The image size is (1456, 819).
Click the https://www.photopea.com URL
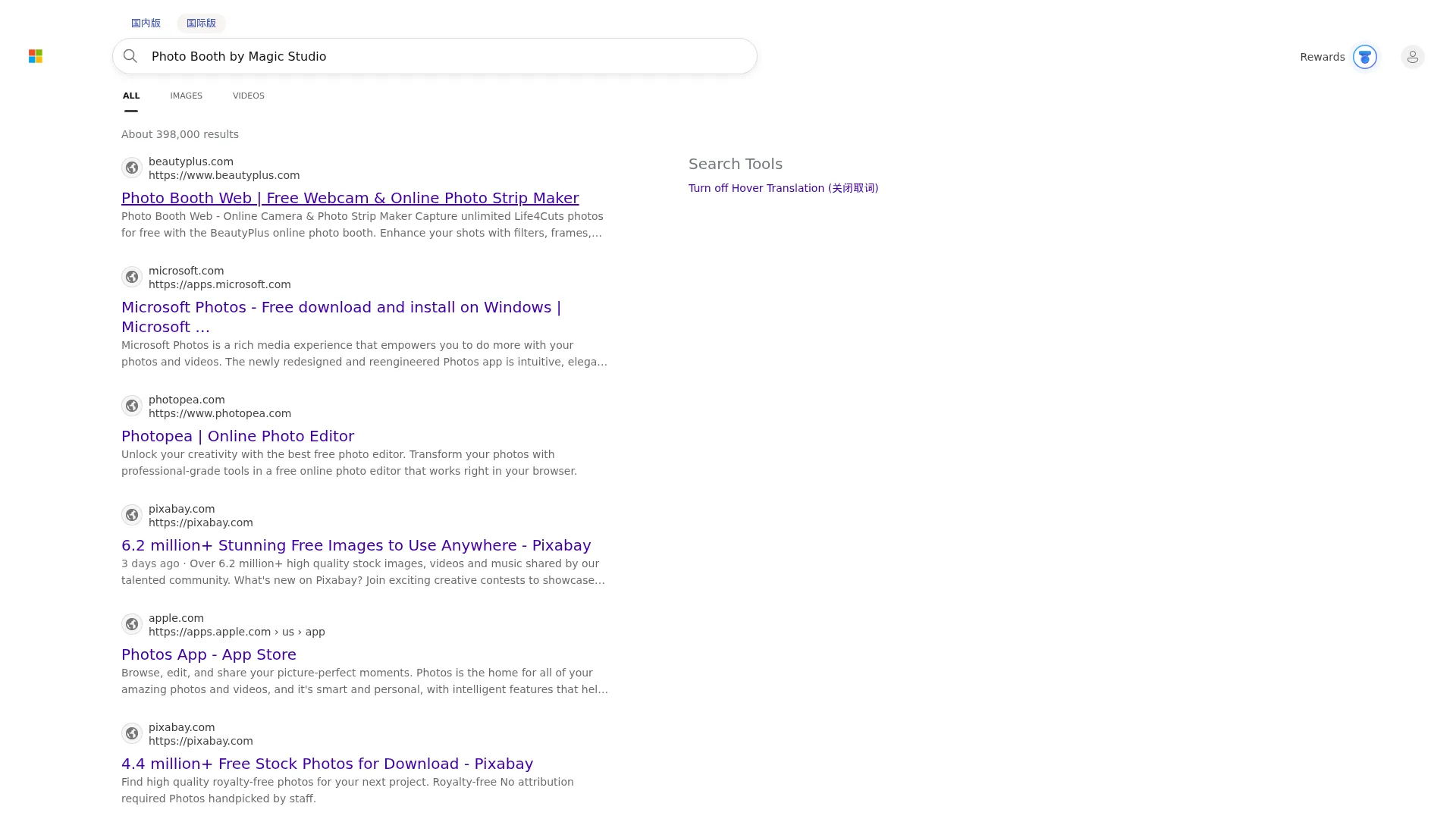coord(219,413)
